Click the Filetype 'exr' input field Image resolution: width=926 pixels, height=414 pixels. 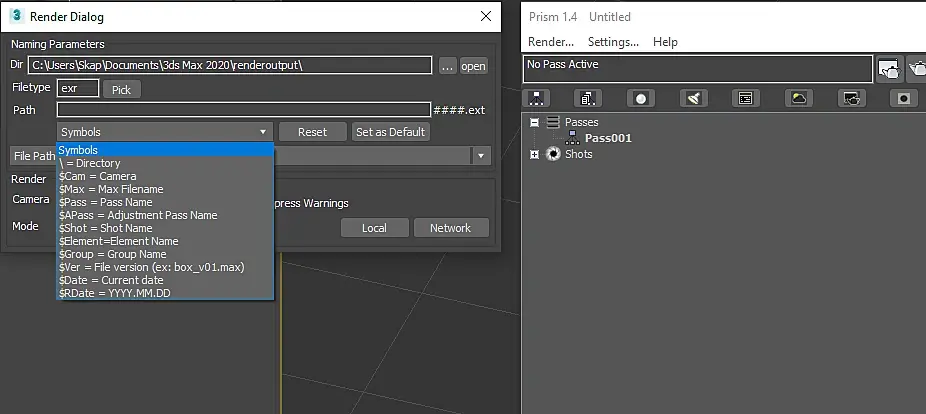[x=78, y=89]
